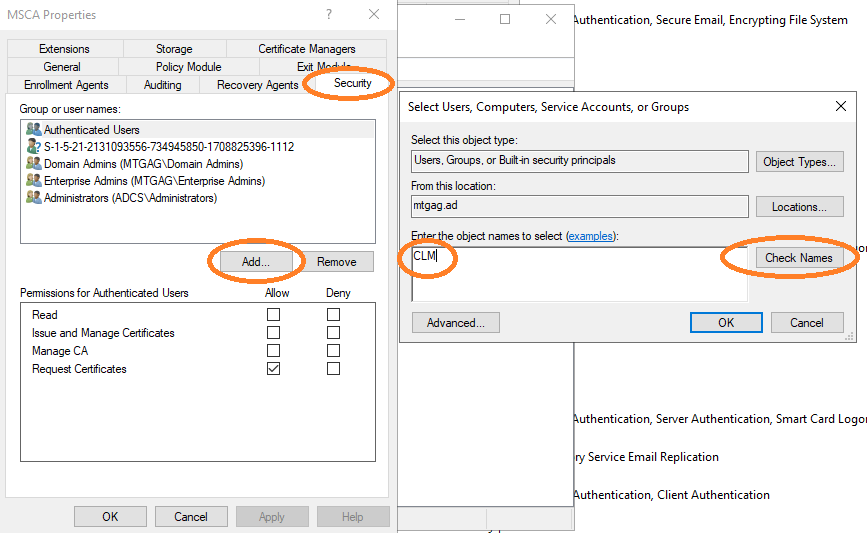867x533 pixels.
Task: Open the Object Types... dialog
Action: pos(799,162)
